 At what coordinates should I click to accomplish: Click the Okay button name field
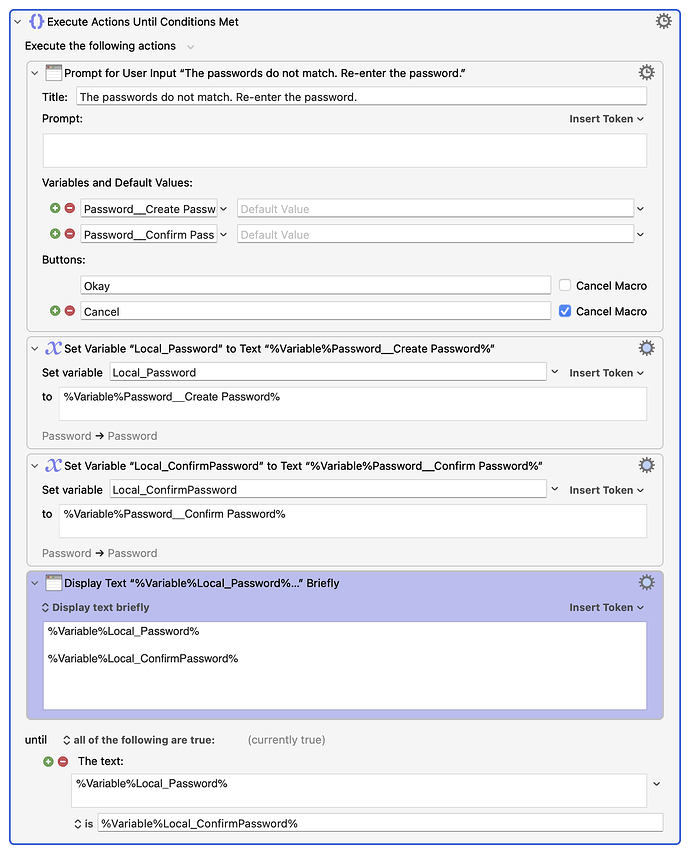[x=315, y=285]
